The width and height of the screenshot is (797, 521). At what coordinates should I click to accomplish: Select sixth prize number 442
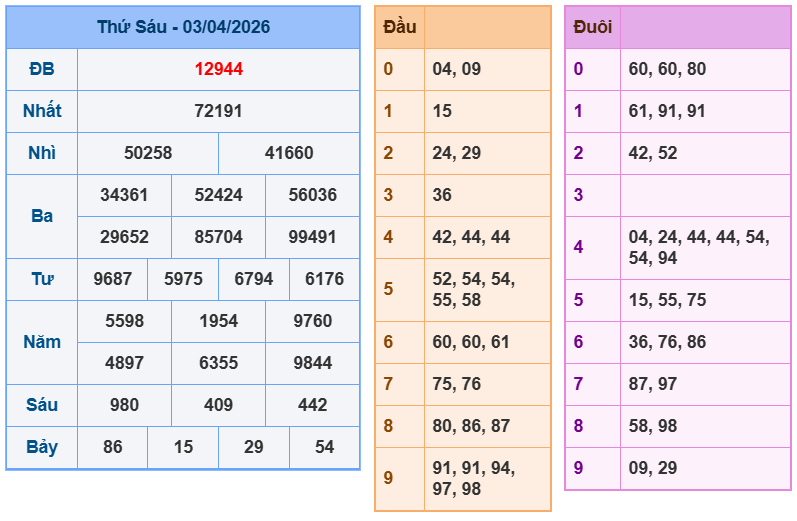(313, 405)
